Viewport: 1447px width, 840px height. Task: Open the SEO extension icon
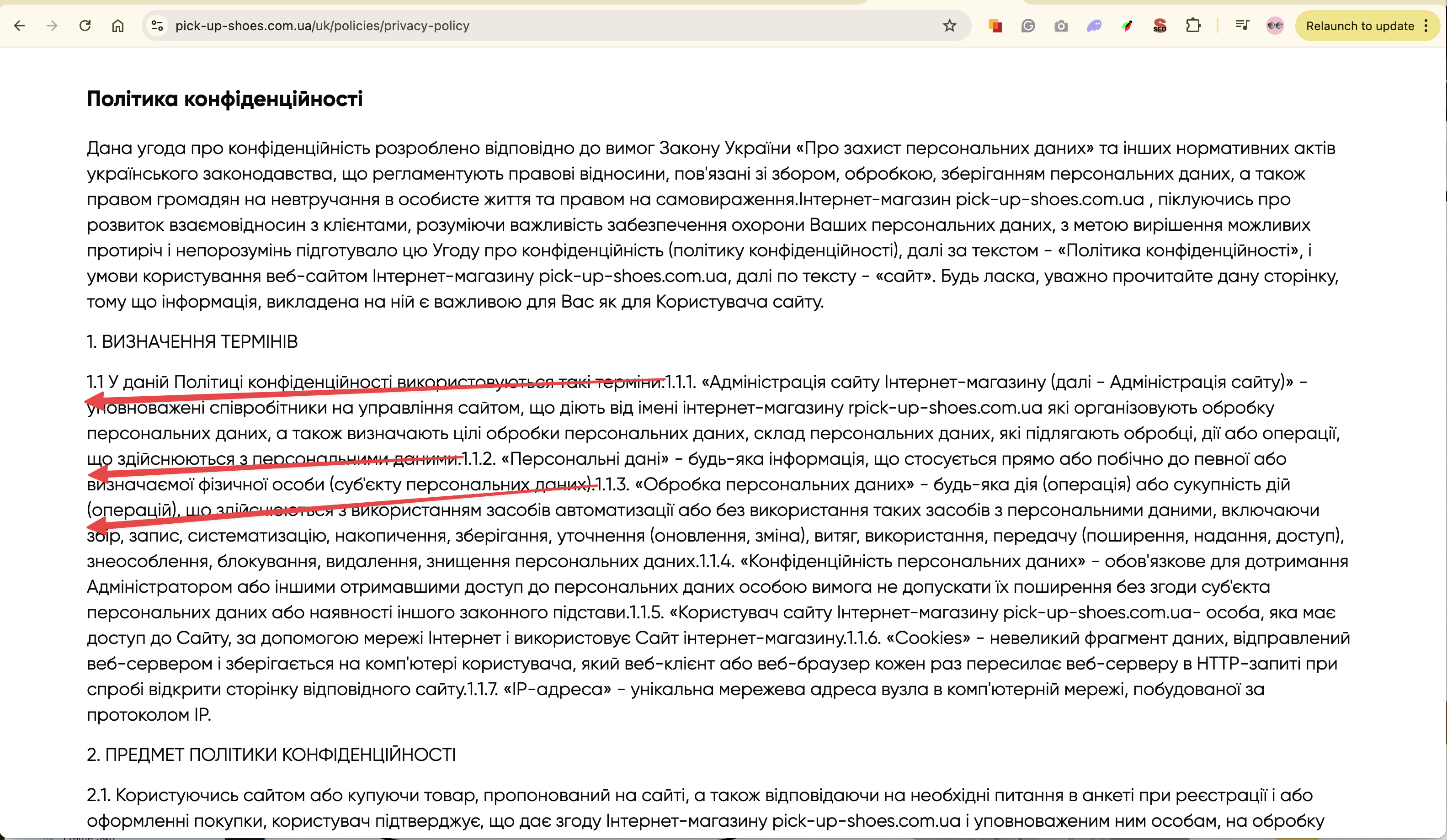click(x=1160, y=26)
